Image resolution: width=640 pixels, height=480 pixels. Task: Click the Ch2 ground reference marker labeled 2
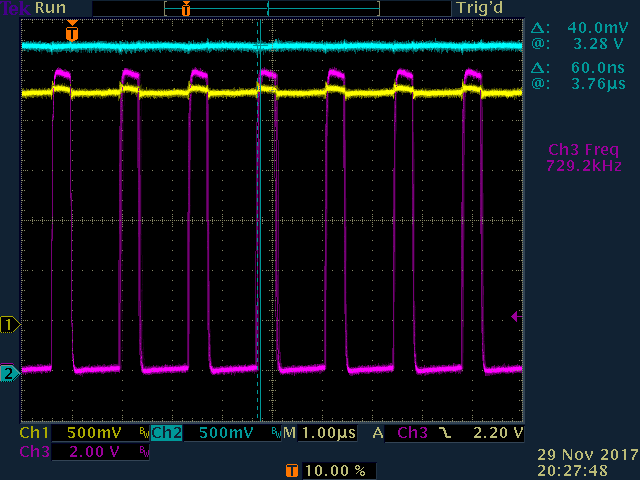point(9,373)
